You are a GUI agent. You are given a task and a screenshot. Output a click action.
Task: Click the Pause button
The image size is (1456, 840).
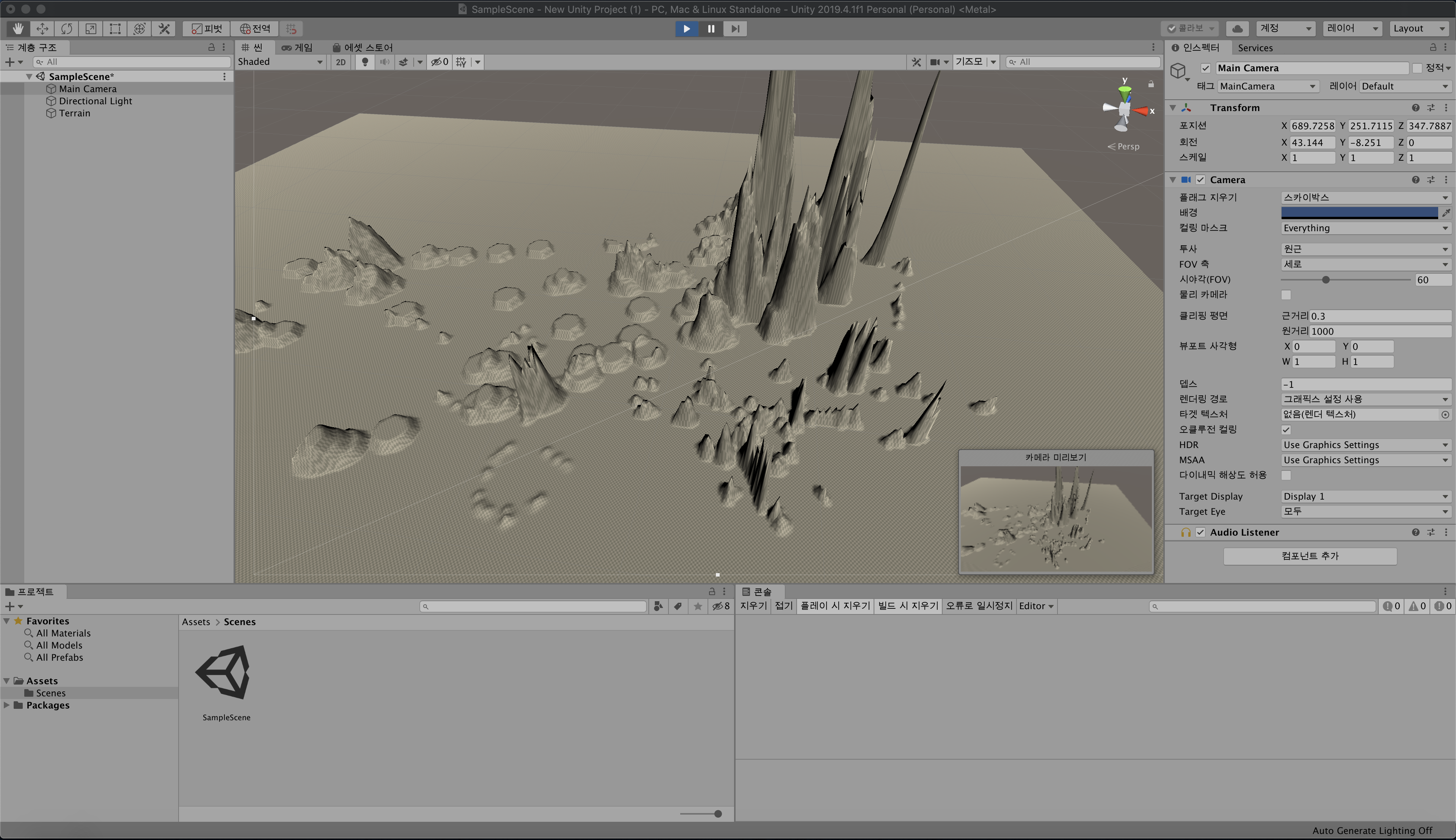tap(711, 28)
